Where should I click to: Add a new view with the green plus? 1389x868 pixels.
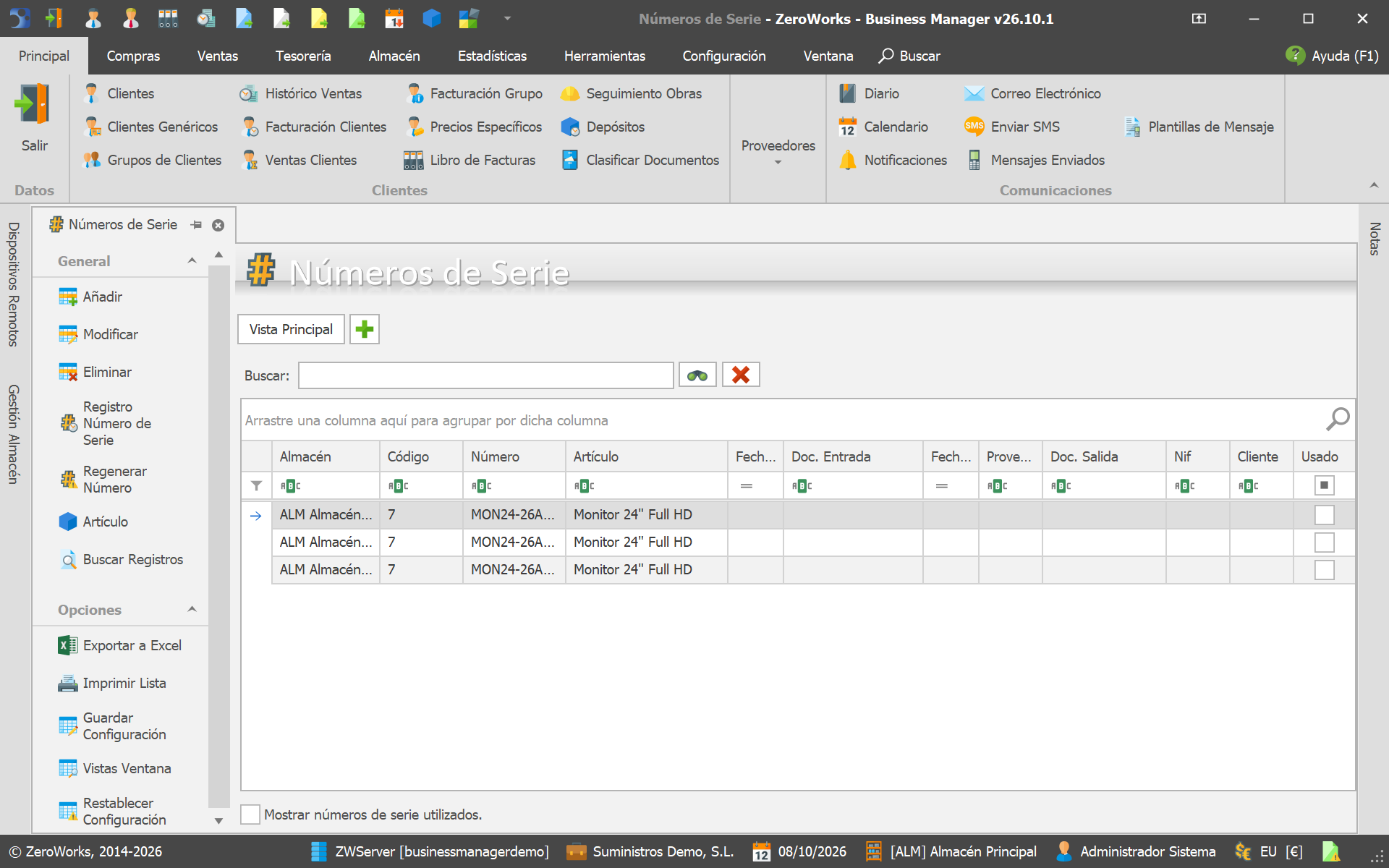(x=365, y=329)
